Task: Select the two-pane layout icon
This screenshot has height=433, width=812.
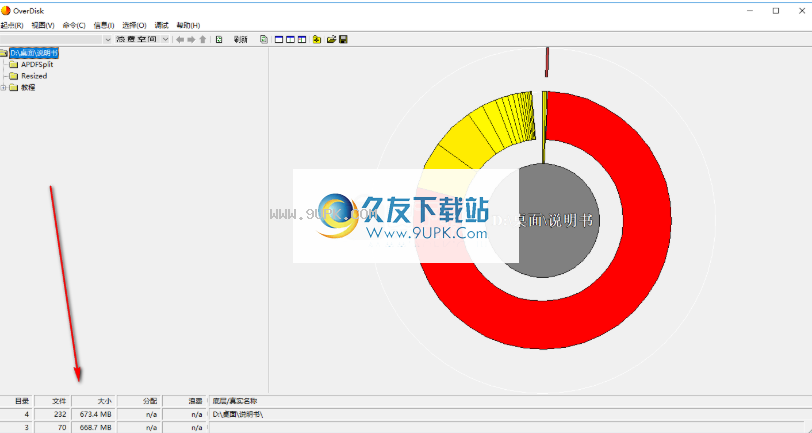Action: point(291,39)
